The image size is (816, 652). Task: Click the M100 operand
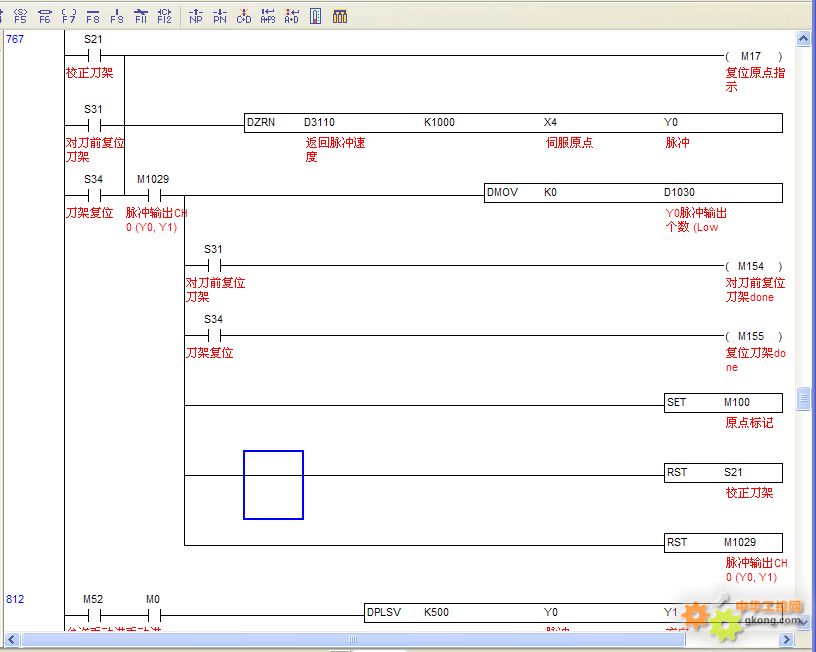[737, 402]
